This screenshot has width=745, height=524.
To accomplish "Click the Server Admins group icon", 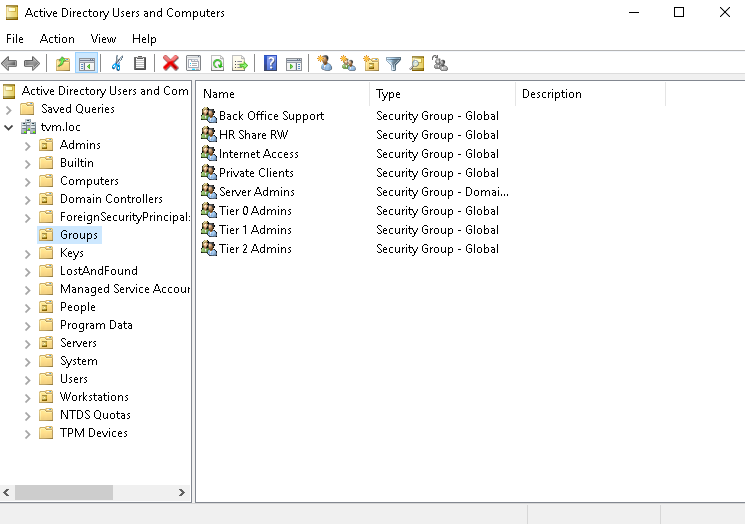I will [x=209, y=191].
